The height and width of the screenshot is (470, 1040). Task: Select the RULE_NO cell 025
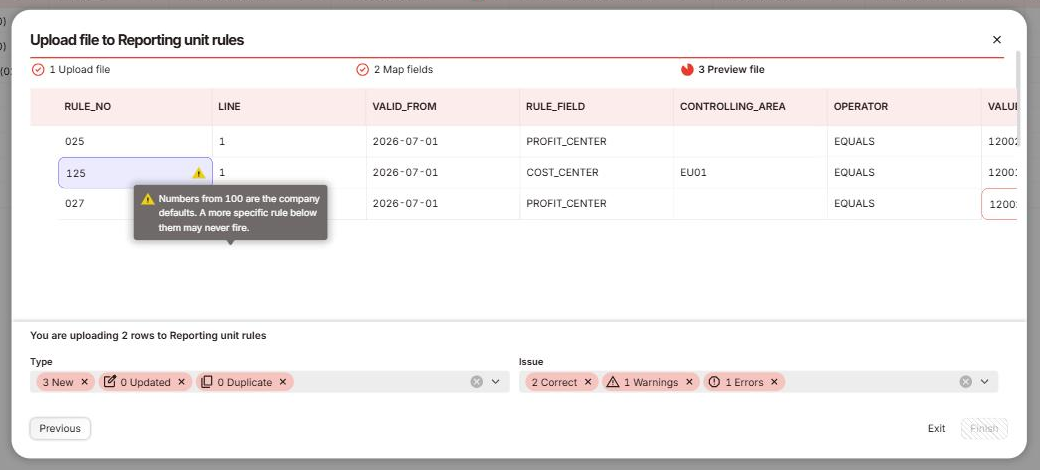(x=135, y=142)
